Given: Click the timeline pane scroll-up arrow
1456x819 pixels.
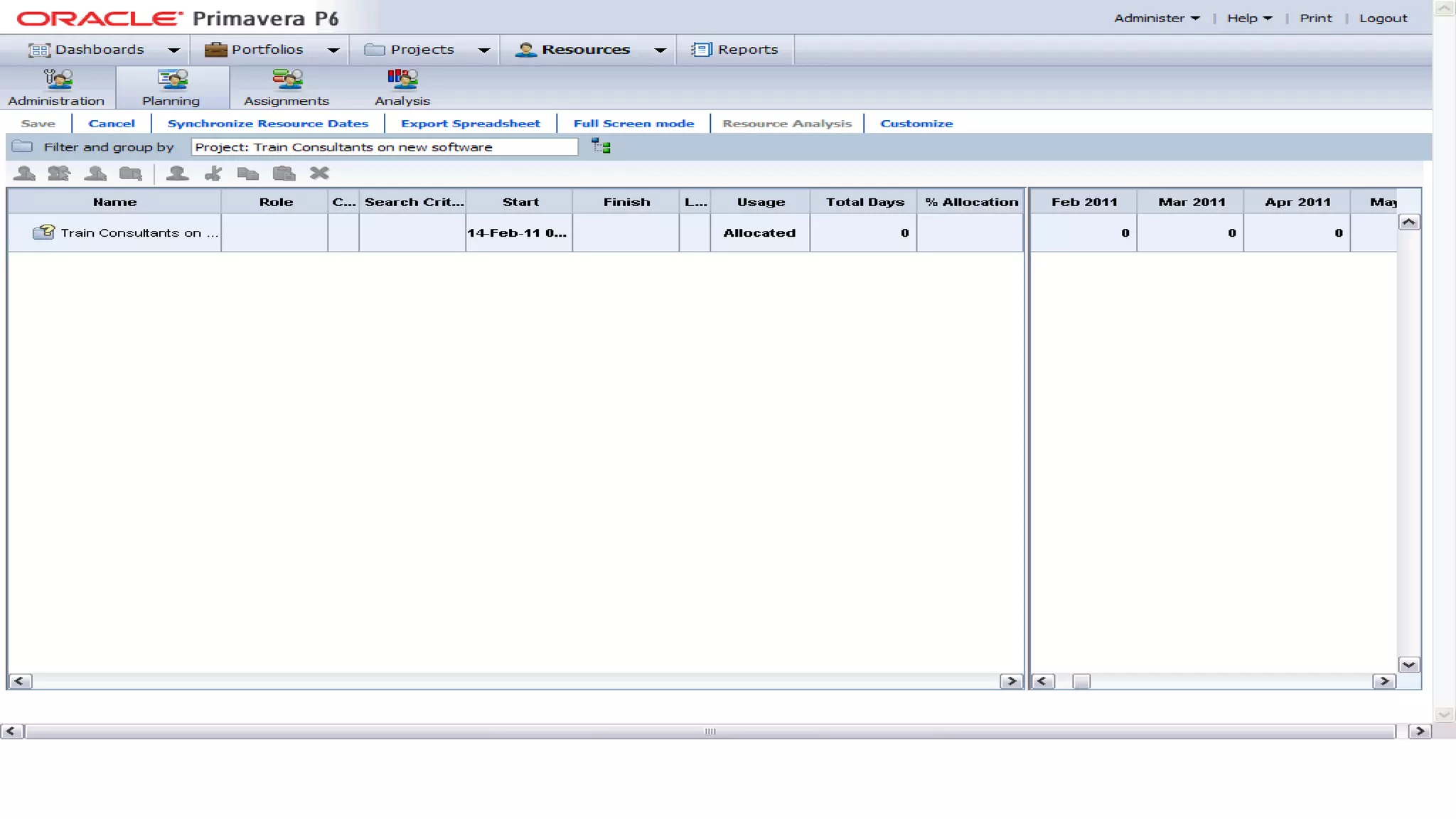Looking at the screenshot, I should 1409,223.
